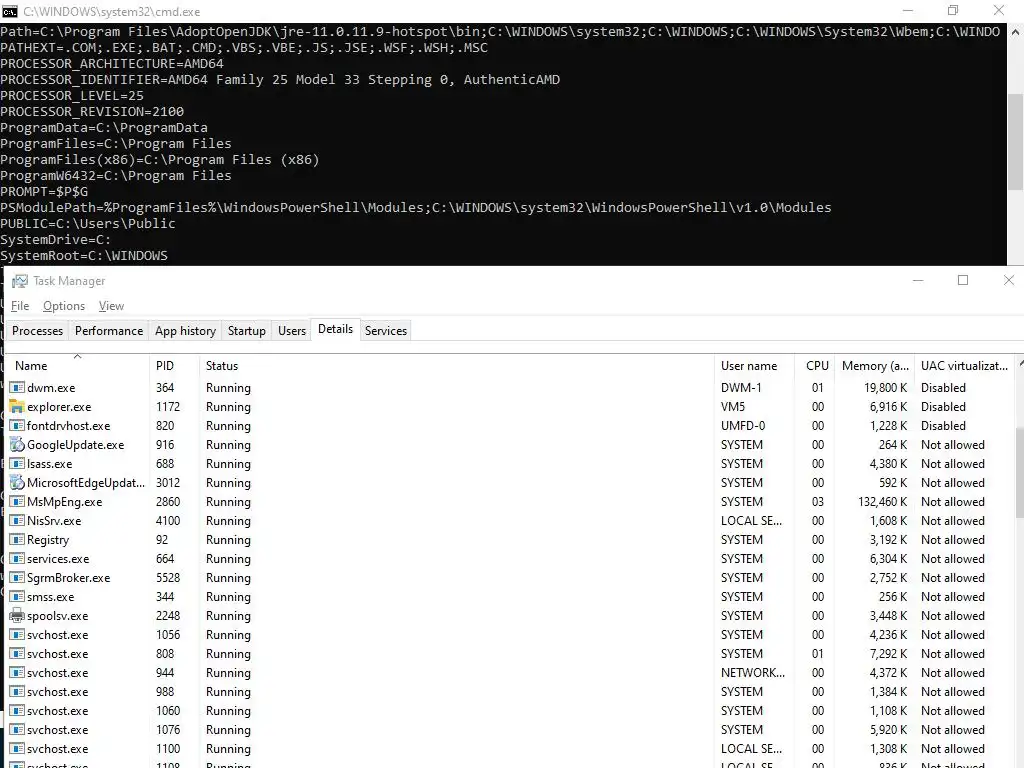Select the SgrmBroker.exe process name

coord(69,578)
